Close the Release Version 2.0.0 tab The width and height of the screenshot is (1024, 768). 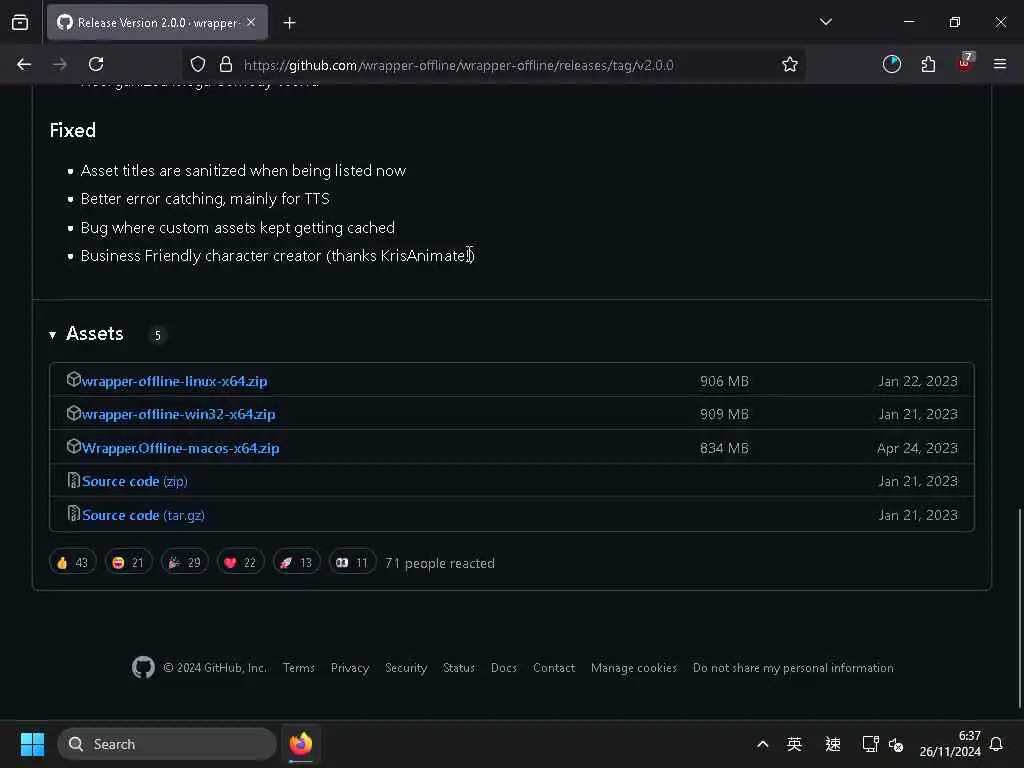251,22
